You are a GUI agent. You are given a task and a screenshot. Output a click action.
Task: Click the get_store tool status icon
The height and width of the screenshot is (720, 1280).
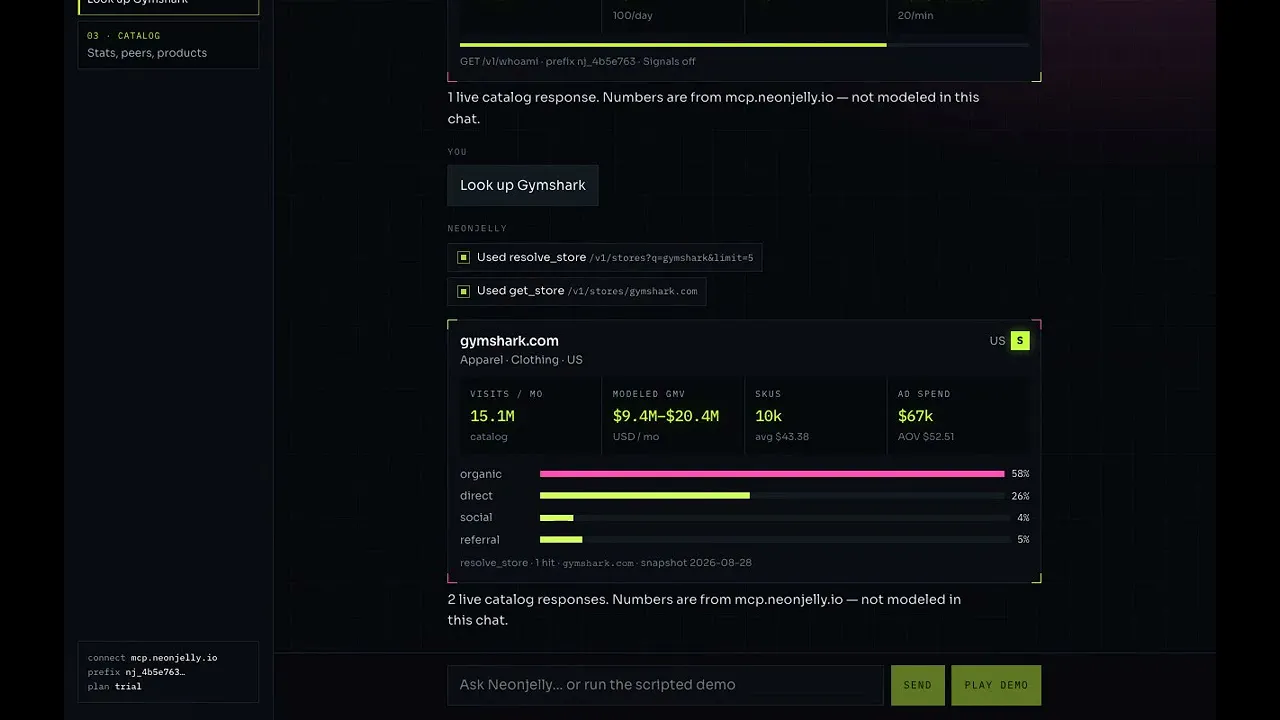click(x=463, y=291)
